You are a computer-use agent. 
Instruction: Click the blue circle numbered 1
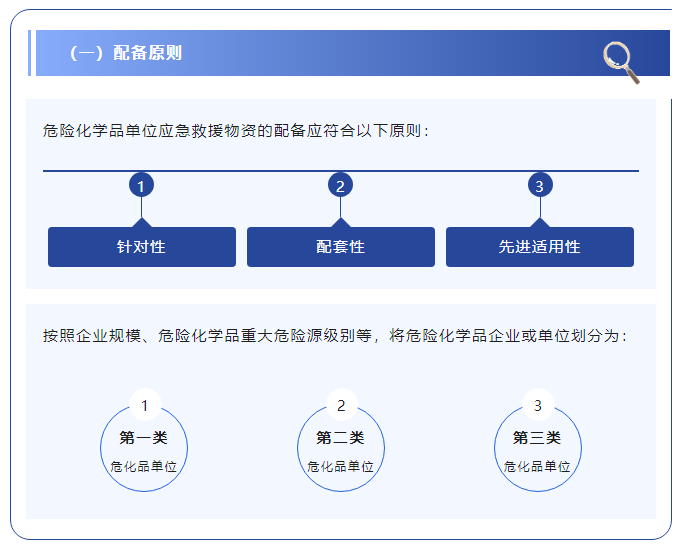142,186
